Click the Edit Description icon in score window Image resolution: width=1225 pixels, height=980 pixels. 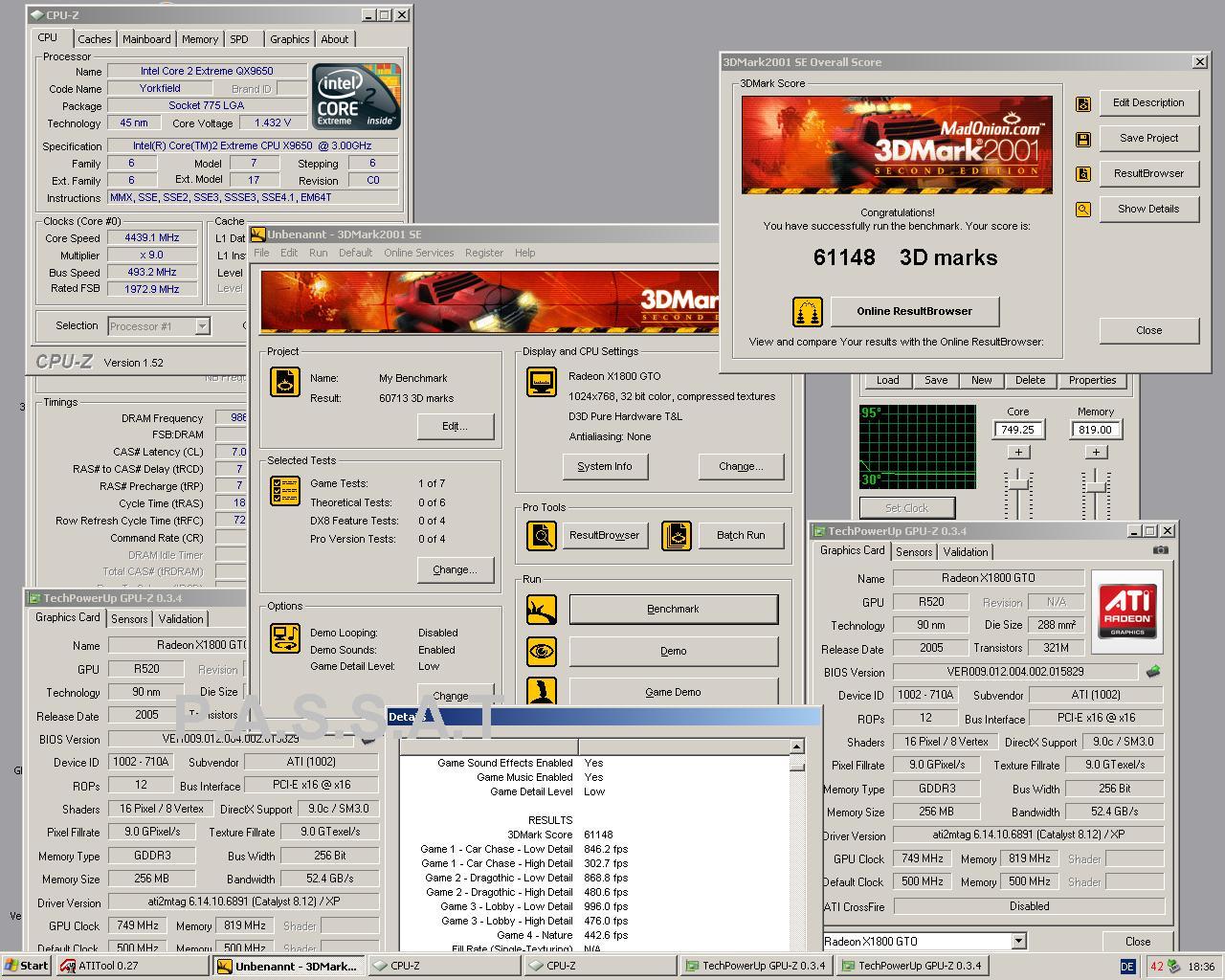coord(1083,103)
